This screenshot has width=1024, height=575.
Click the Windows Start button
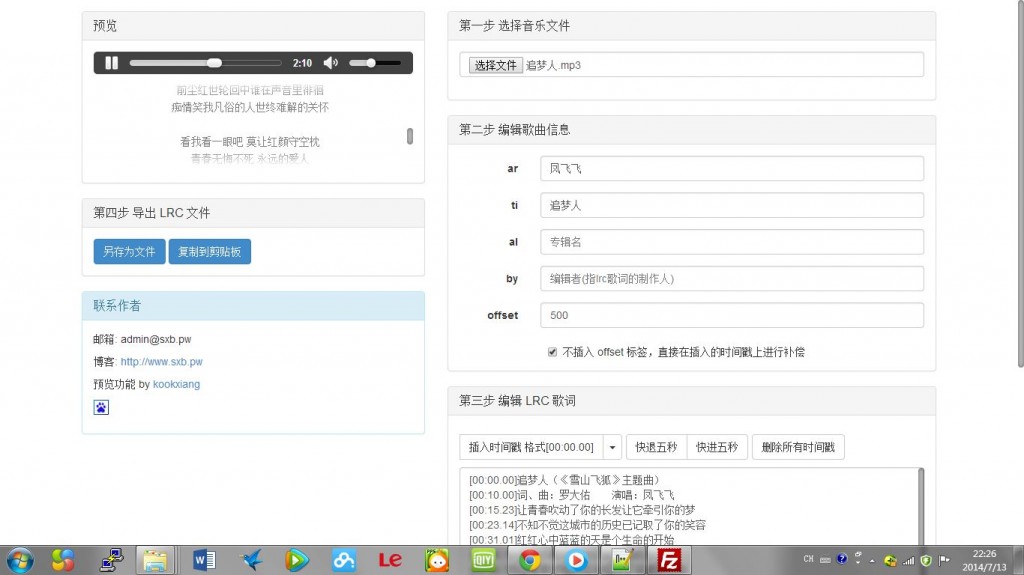[18, 560]
